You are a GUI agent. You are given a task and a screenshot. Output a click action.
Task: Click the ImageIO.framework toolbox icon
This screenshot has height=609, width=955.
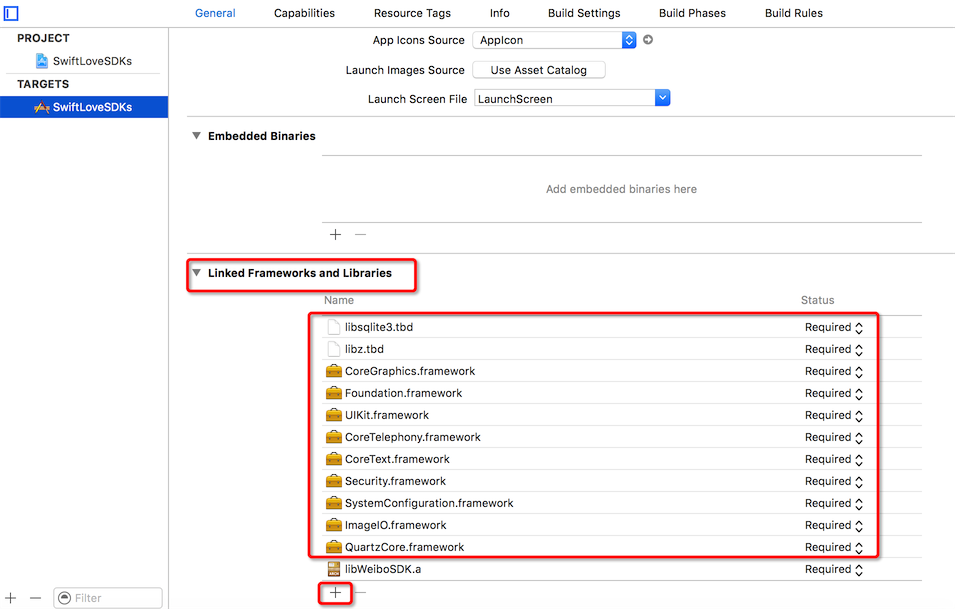pyautogui.click(x=334, y=524)
